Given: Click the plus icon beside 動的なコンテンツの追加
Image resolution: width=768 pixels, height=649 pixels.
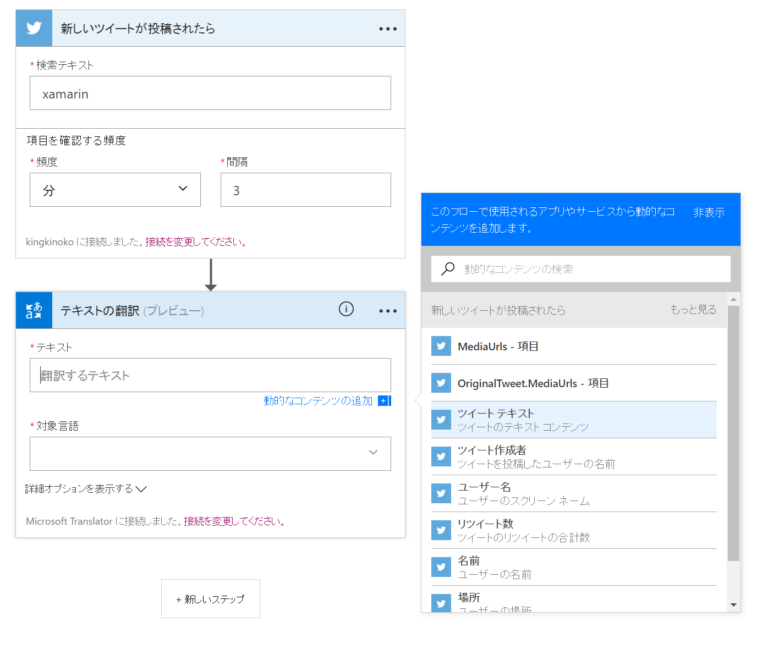Looking at the screenshot, I should [384, 401].
